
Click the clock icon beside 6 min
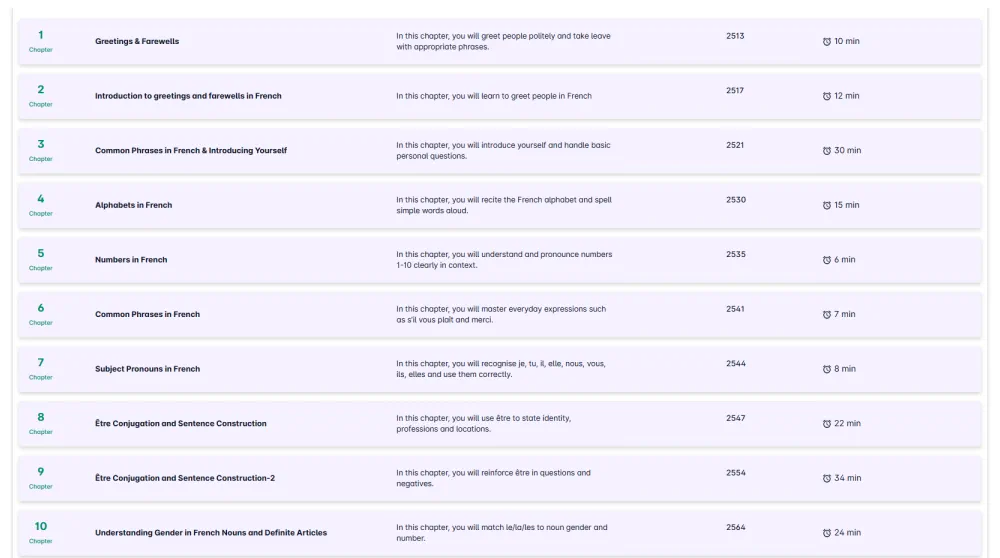coord(827,260)
